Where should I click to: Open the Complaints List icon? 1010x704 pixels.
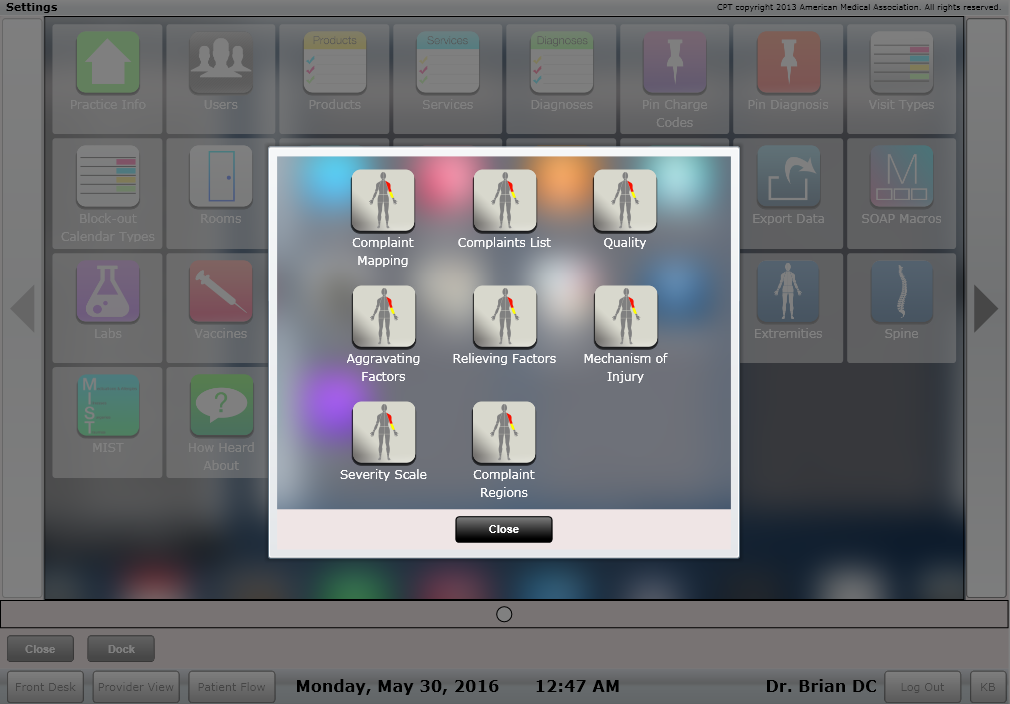pyautogui.click(x=504, y=201)
